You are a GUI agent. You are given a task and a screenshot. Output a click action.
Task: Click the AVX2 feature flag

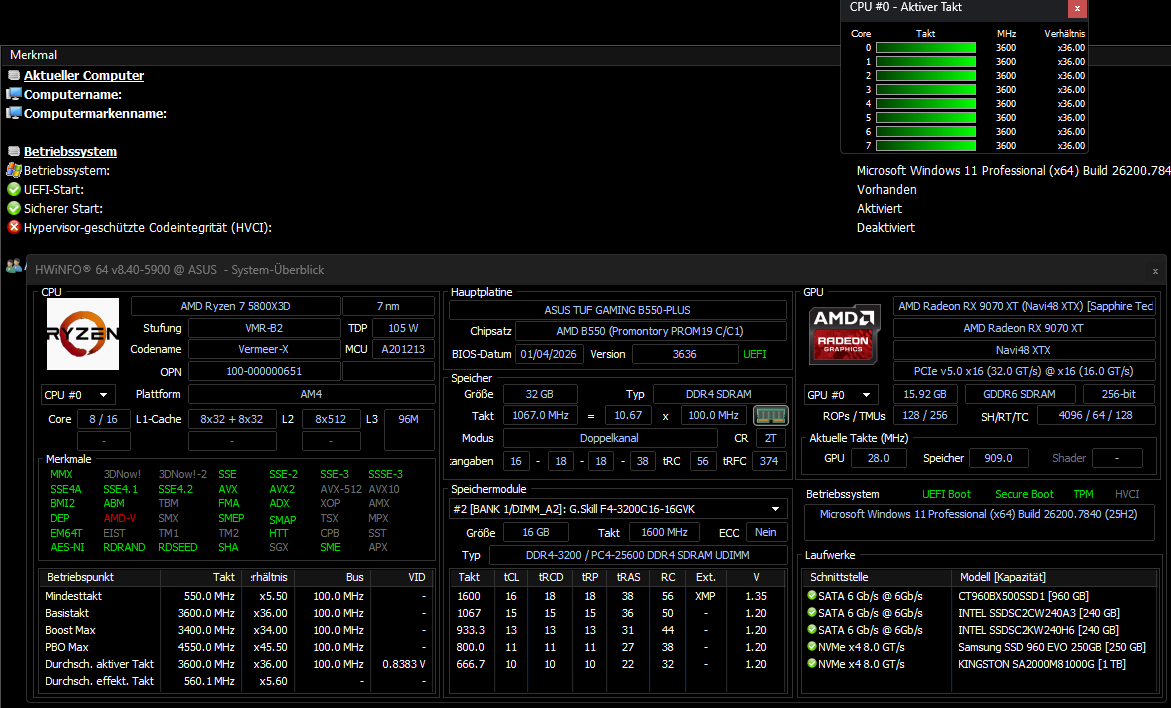click(282, 489)
